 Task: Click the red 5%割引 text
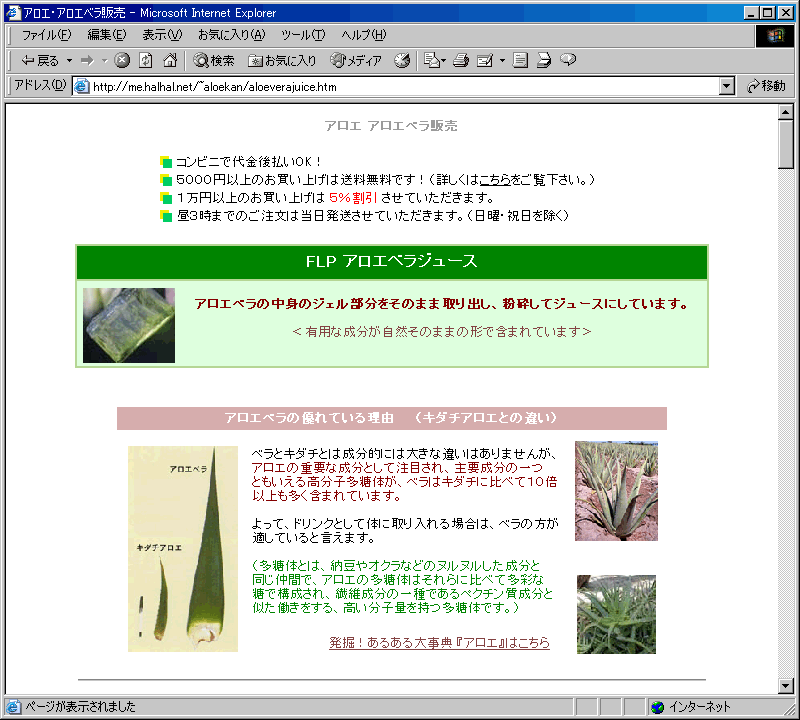point(353,197)
